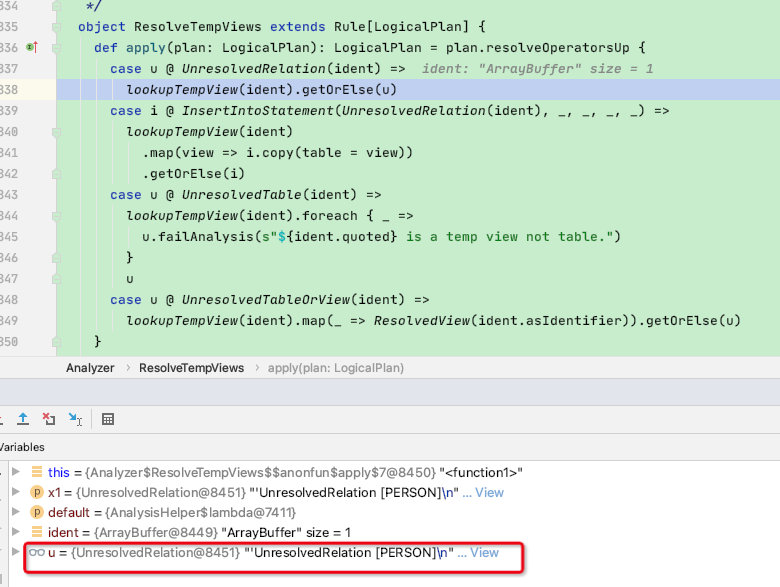Viewport: 780px width, 587px height.
Task: Collapse fold marker at def apply line
Action: (56, 48)
